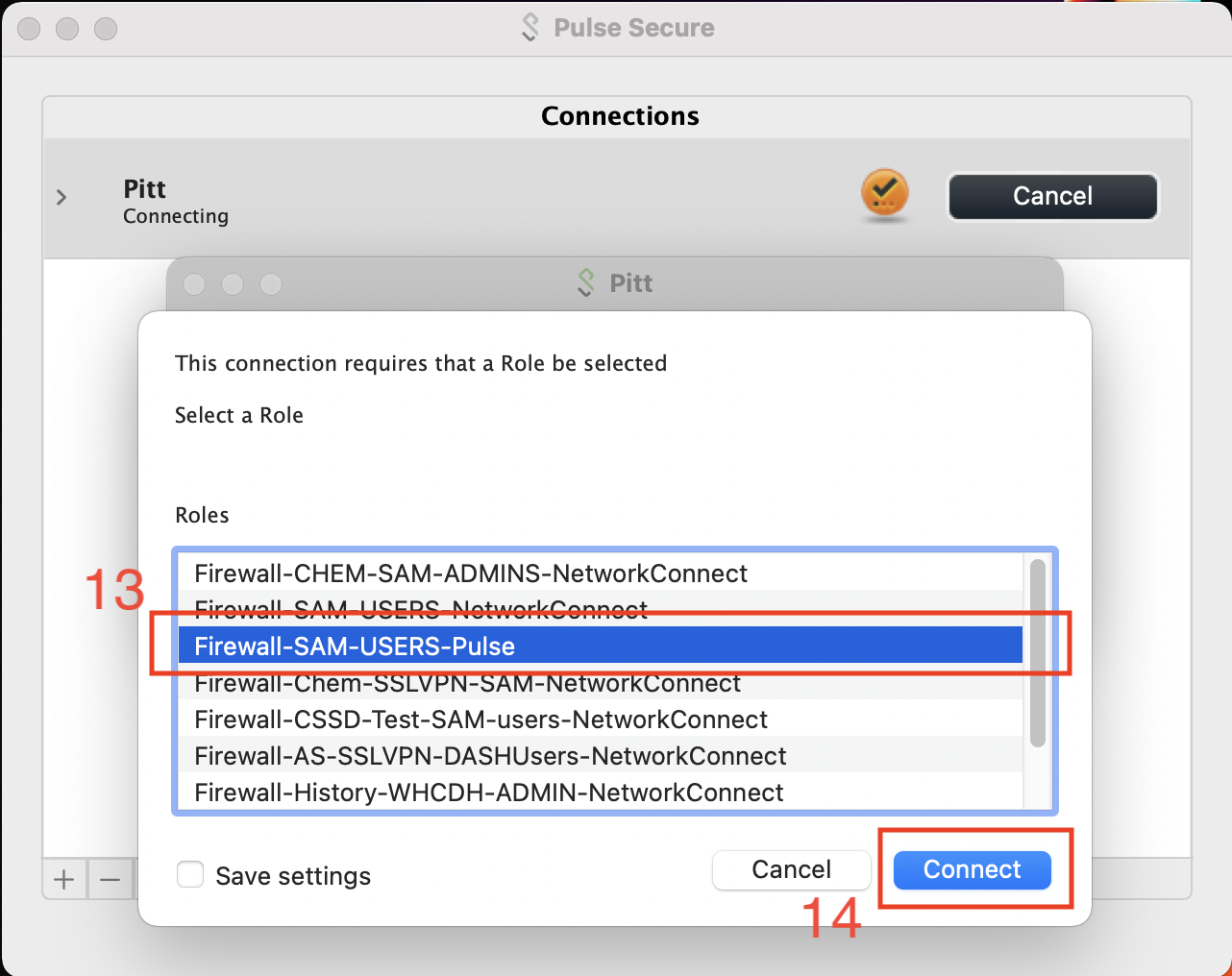Viewport: 1232px width, 976px height.
Task: Select Firewall-Chem-SSLVPN-SAM-NetworkConnect role
Action: tap(467, 683)
